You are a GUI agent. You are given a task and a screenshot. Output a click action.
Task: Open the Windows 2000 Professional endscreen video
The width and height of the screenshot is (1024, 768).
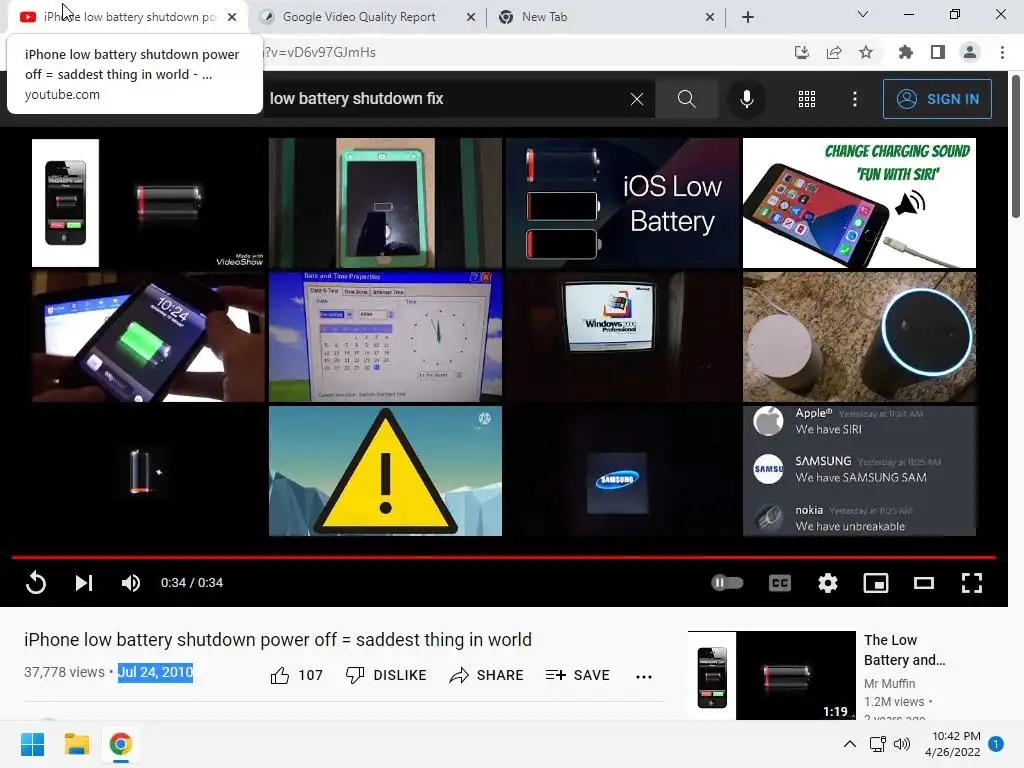pos(622,336)
